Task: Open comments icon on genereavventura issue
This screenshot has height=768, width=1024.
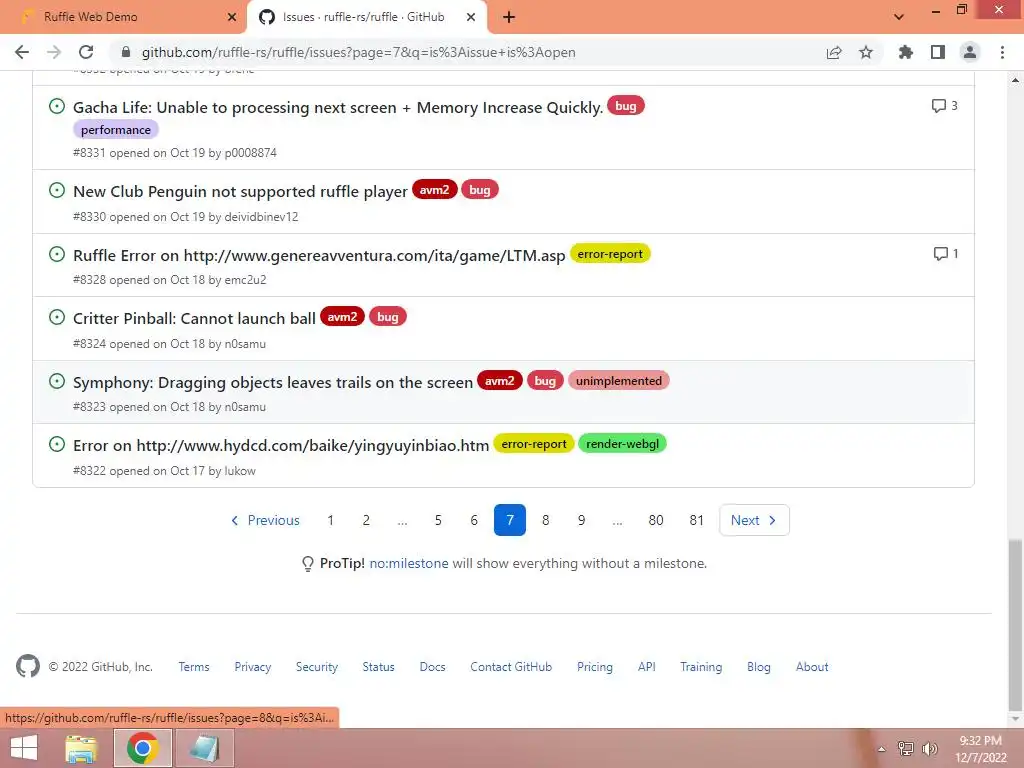Action: 946,253
